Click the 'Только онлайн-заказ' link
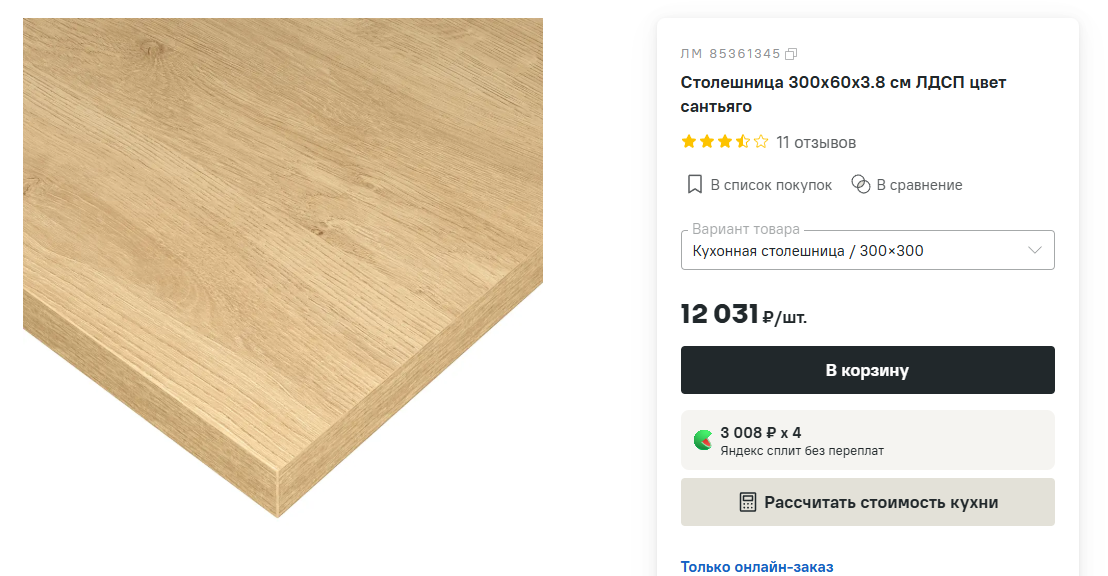 [x=757, y=567]
